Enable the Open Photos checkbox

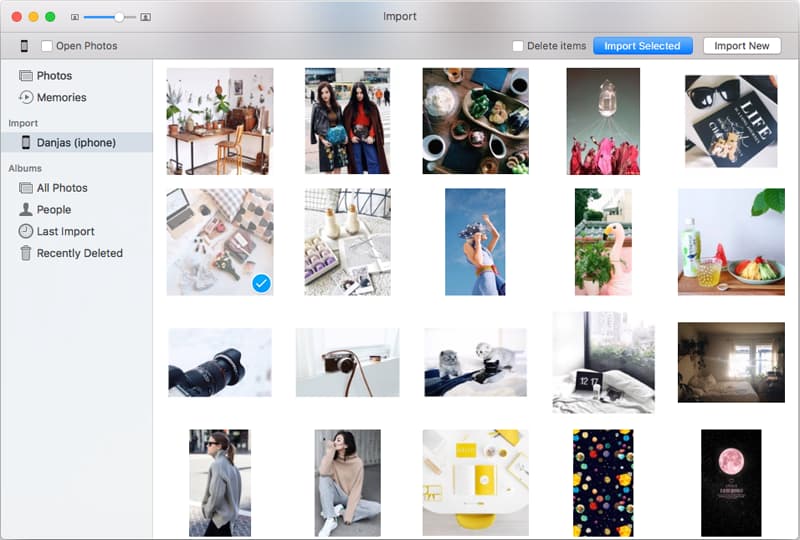click(x=47, y=46)
